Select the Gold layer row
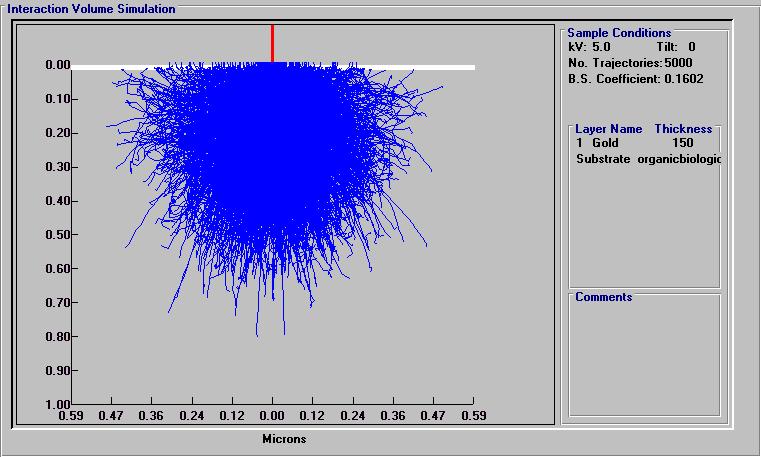This screenshot has height=457, width=761. (635, 143)
